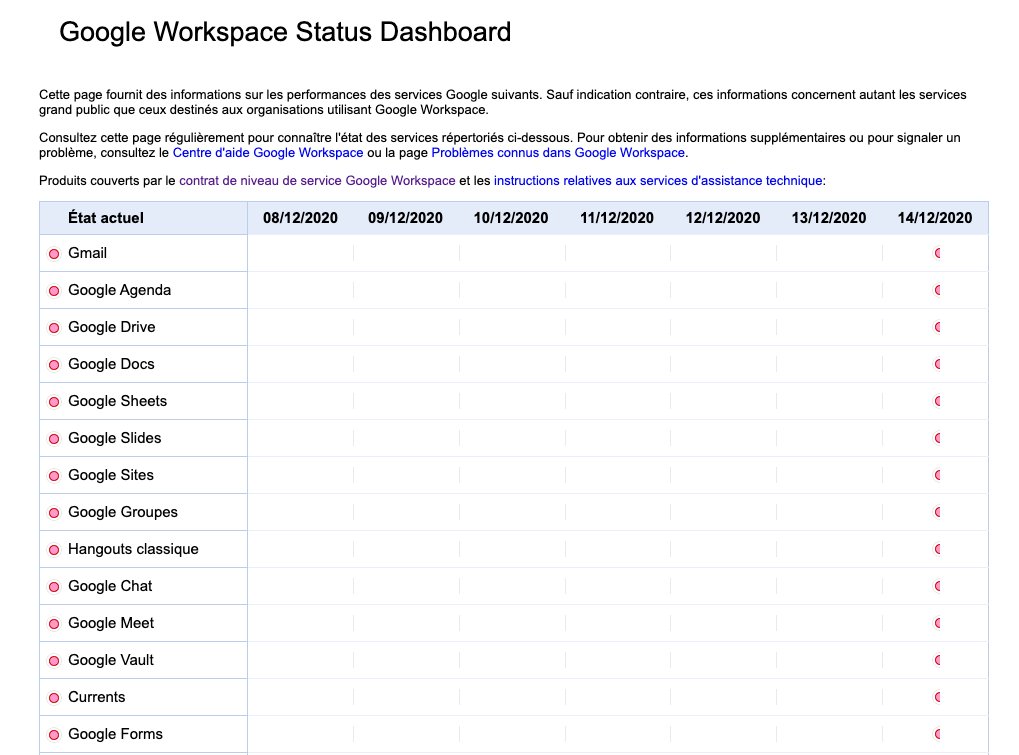Open Google Sheets 14/12/2020 outage marker

(937, 402)
